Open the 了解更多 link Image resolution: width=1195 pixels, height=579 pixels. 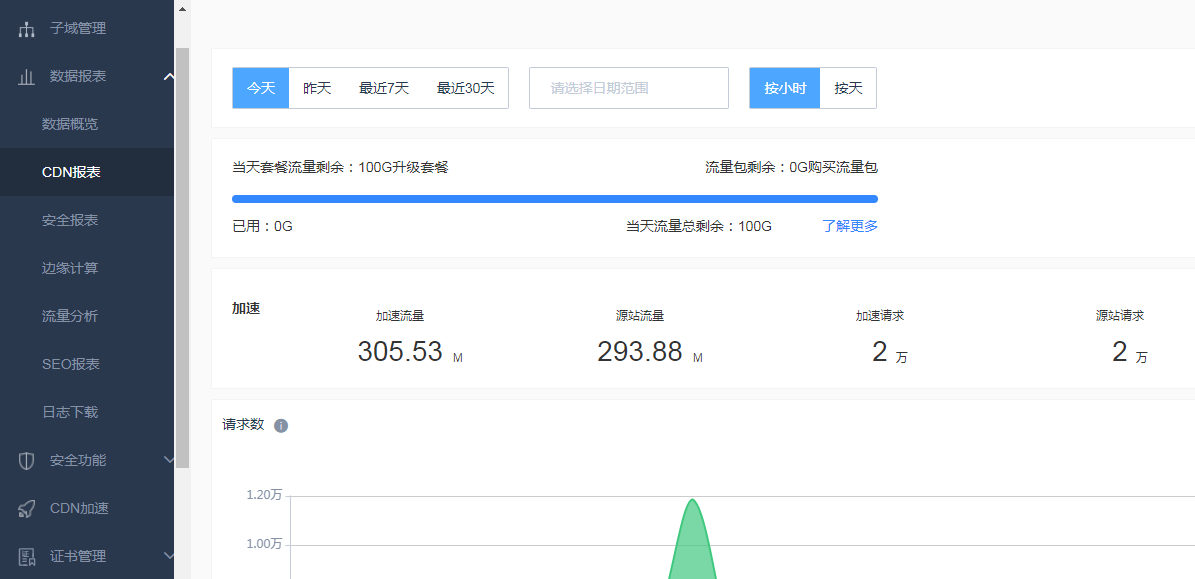point(849,226)
